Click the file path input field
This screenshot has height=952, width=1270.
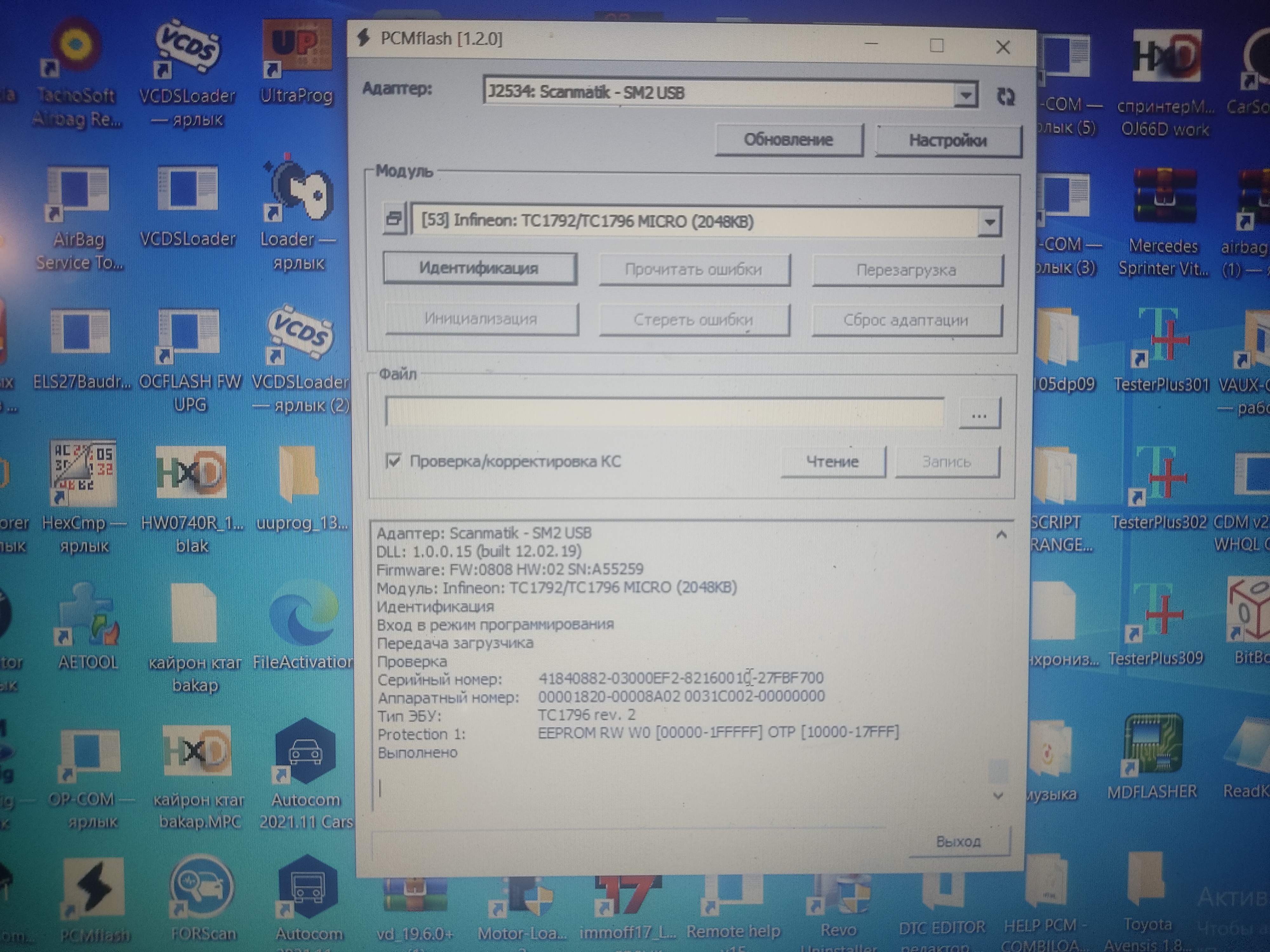click(664, 412)
